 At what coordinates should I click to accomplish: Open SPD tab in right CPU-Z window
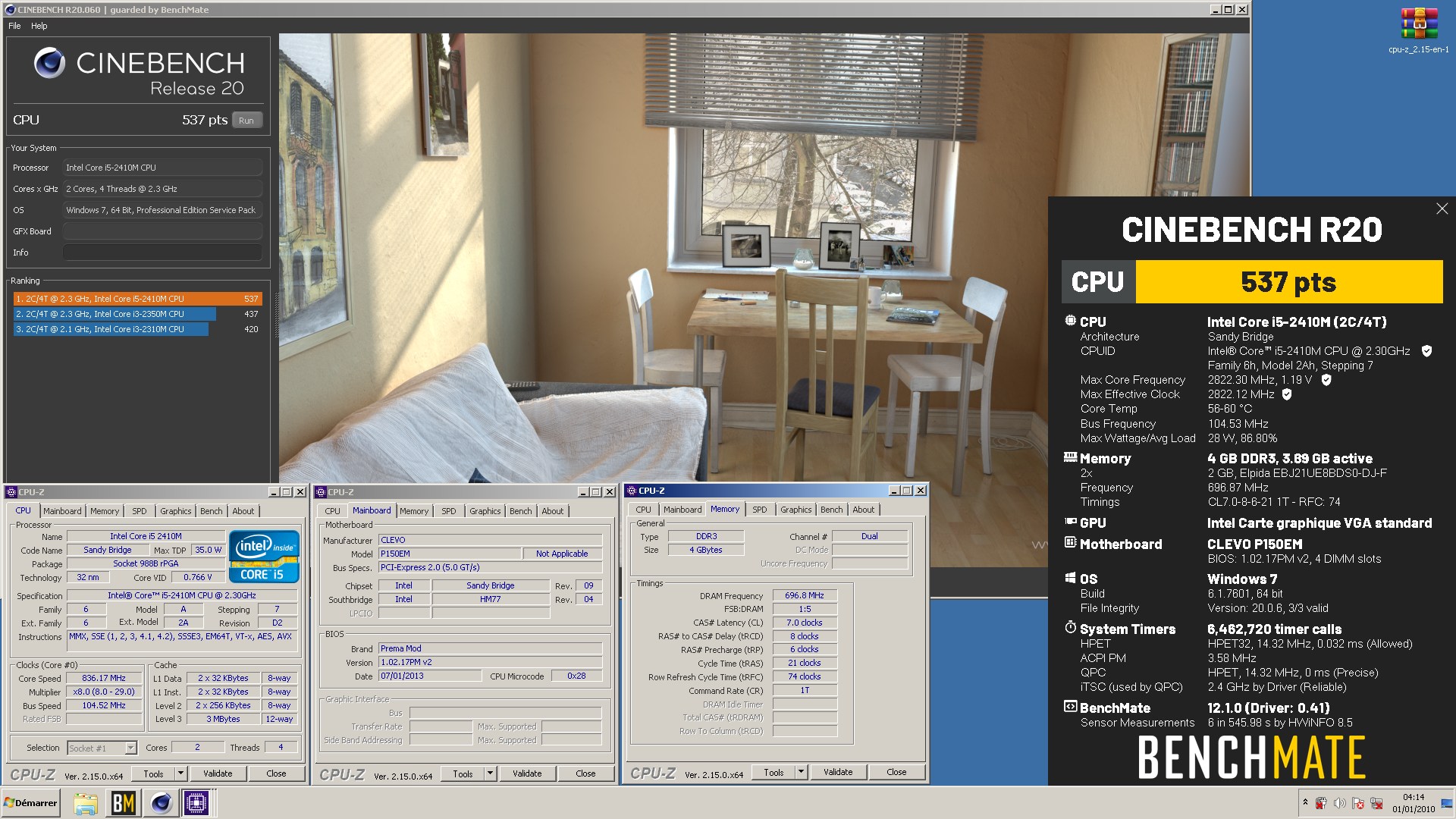click(x=759, y=510)
